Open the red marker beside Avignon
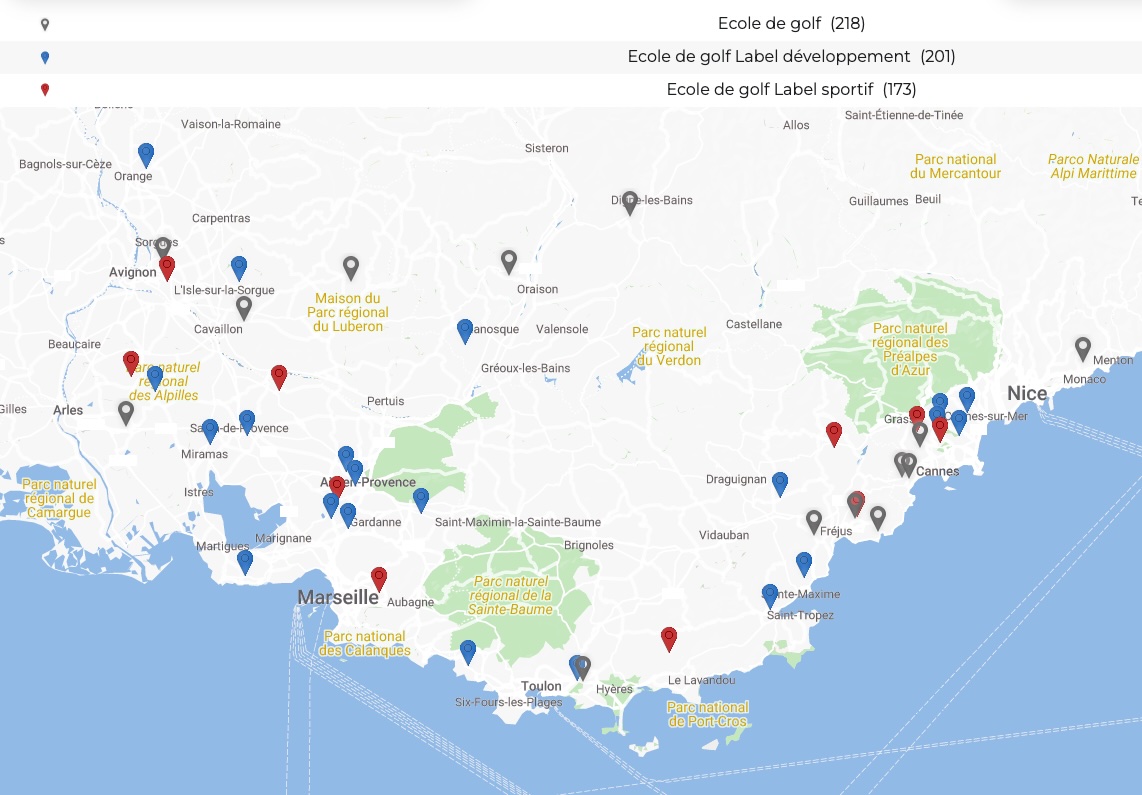Viewport: 1142px width, 795px height. [167, 267]
